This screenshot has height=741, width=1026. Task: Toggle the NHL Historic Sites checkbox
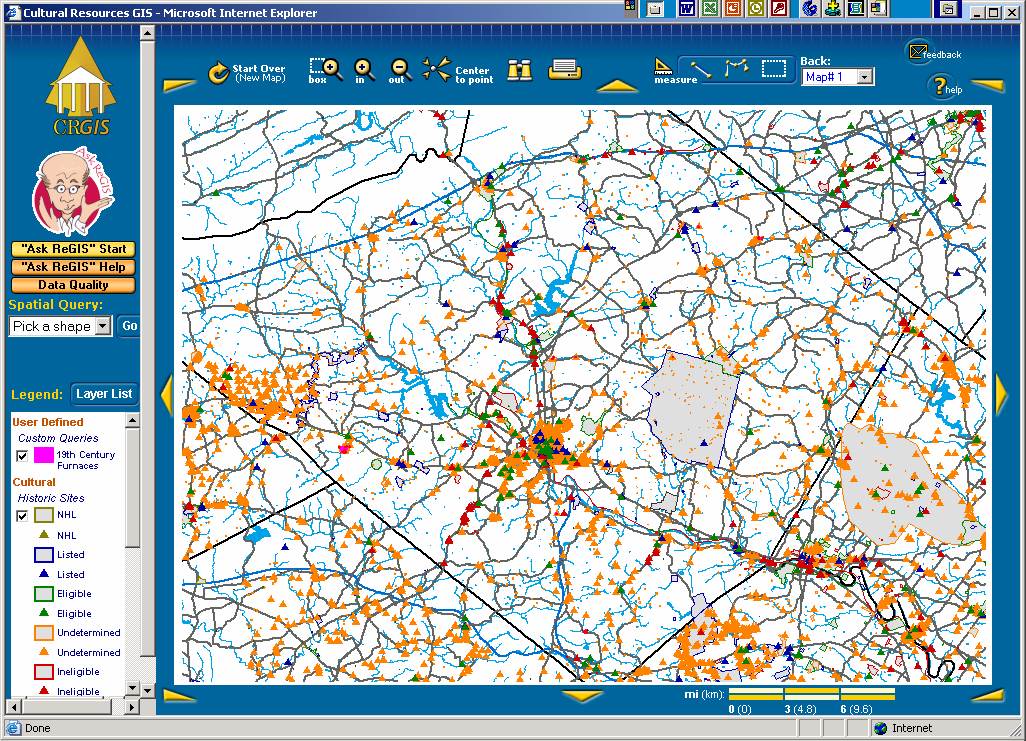click(x=22, y=516)
